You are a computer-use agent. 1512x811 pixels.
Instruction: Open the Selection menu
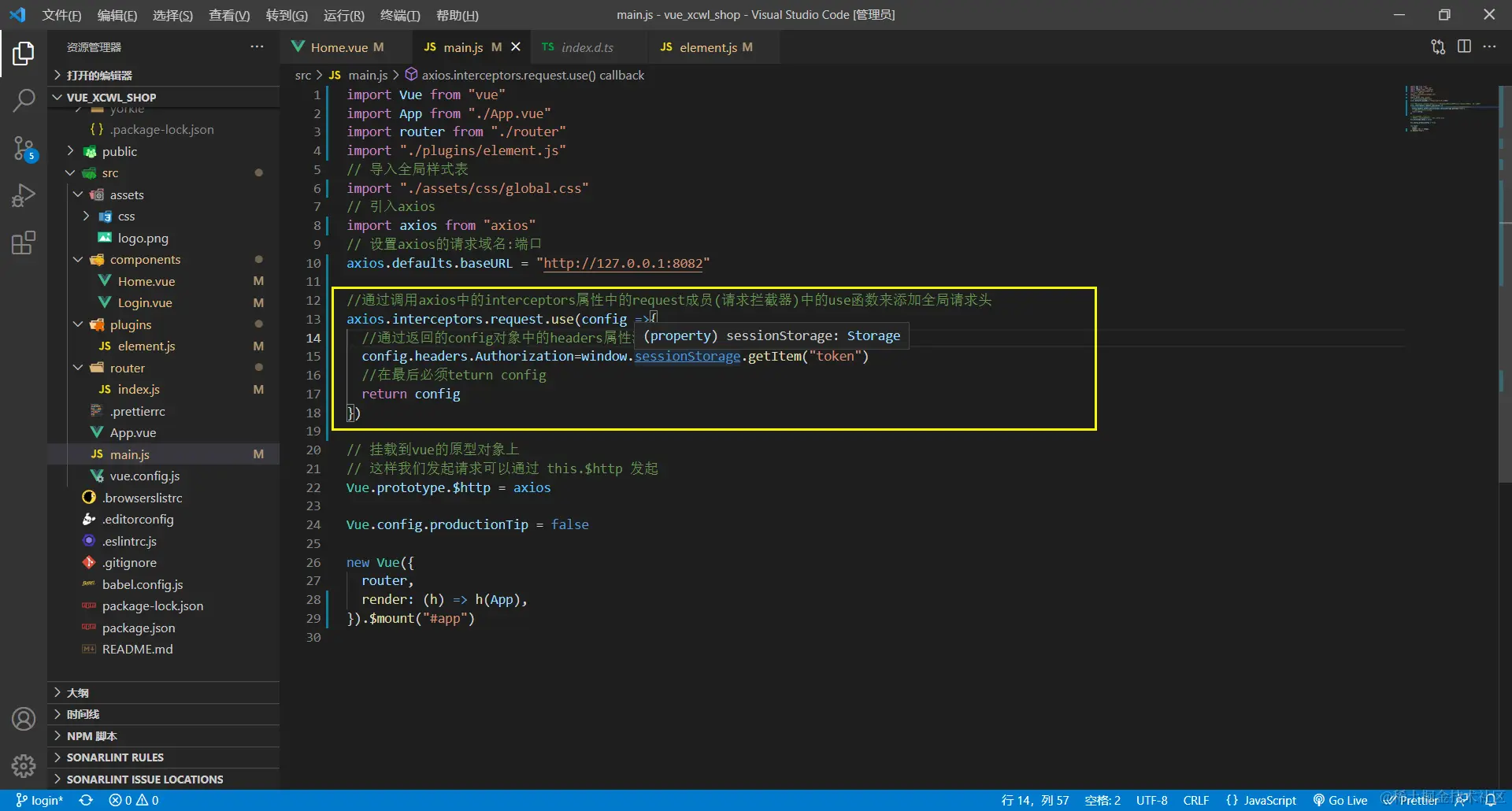pyautogui.click(x=172, y=15)
